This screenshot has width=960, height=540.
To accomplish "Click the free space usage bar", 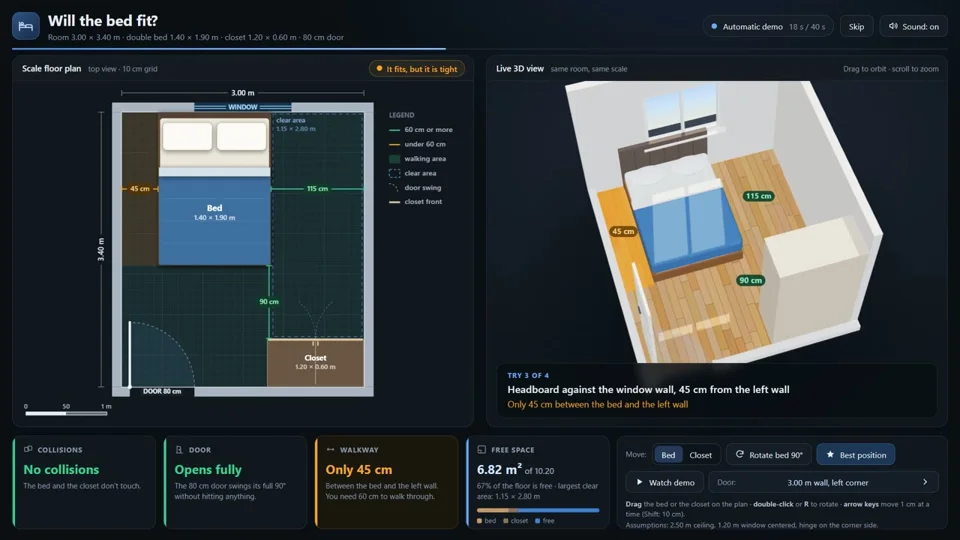I will coord(538,510).
